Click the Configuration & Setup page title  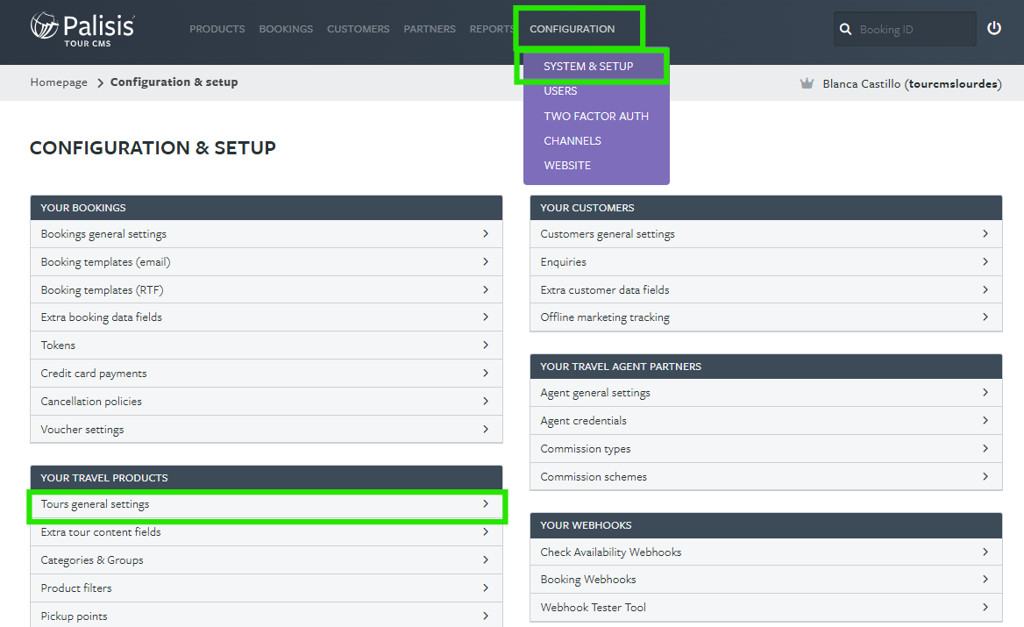click(x=153, y=148)
